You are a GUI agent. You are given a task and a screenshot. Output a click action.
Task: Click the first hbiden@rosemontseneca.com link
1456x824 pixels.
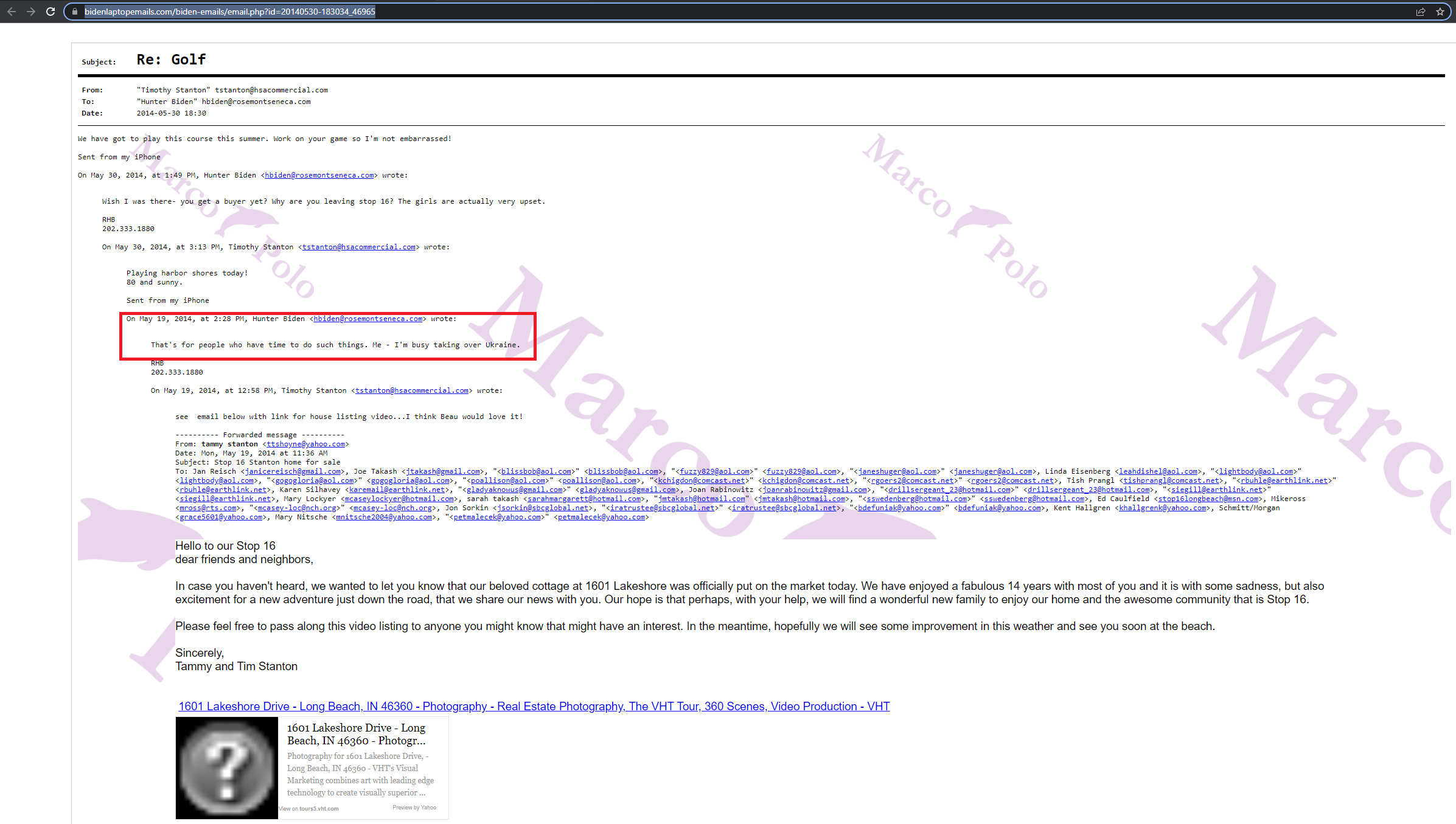(319, 175)
